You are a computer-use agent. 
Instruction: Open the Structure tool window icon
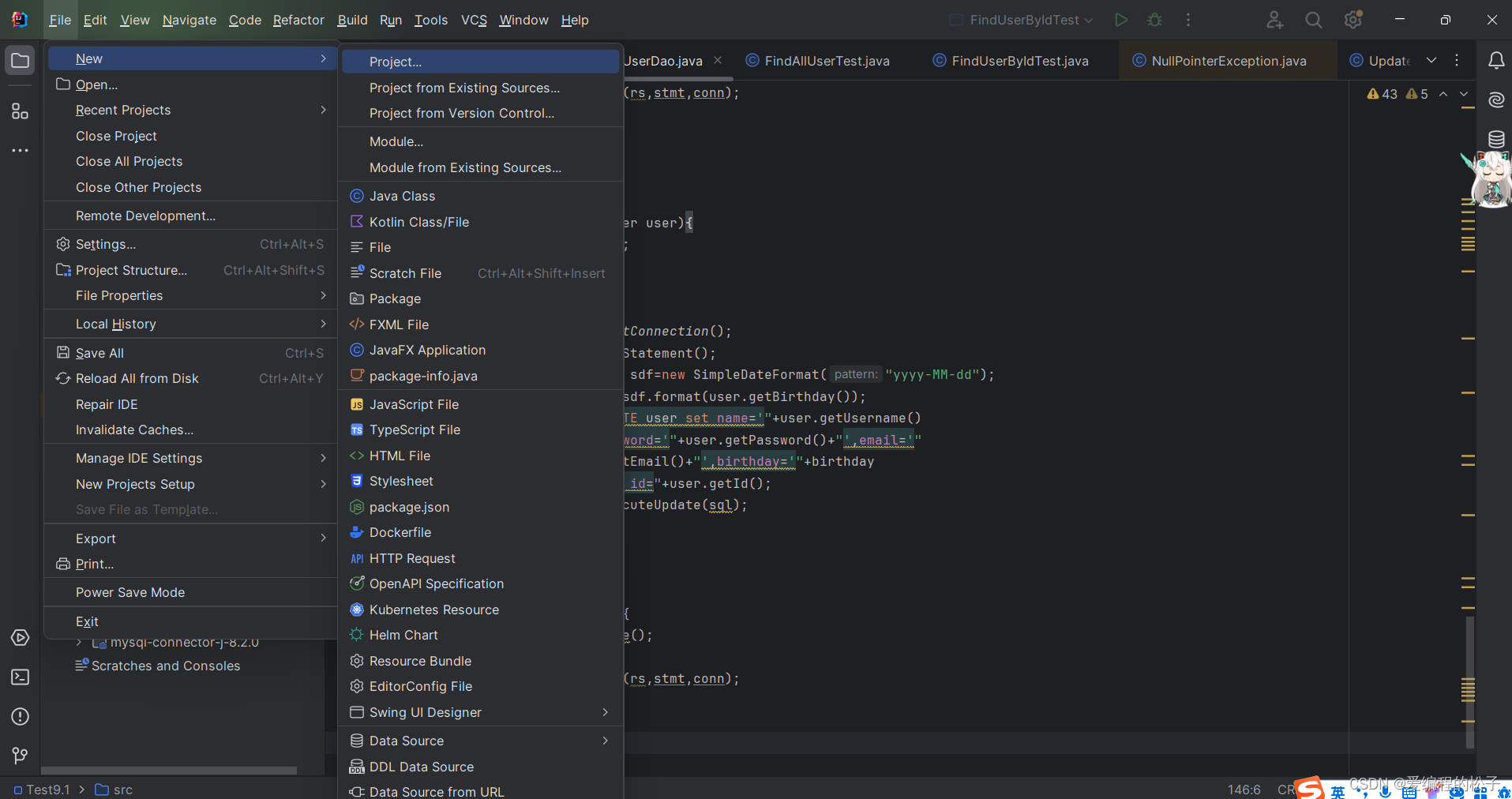pyautogui.click(x=21, y=111)
